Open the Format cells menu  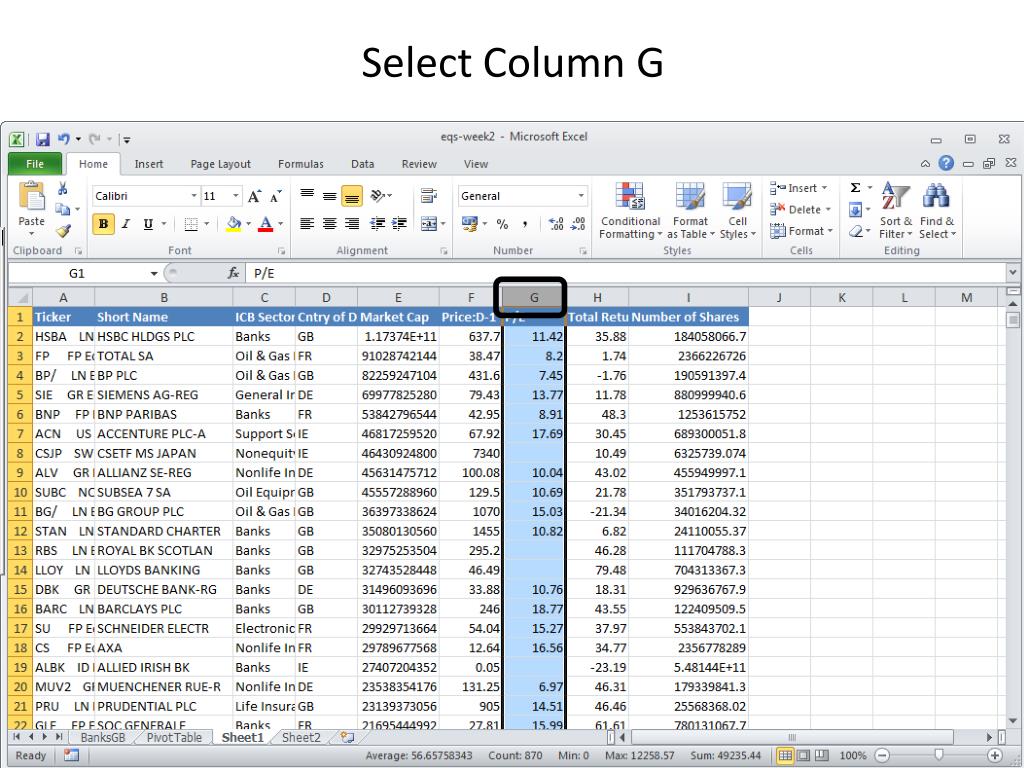801,231
